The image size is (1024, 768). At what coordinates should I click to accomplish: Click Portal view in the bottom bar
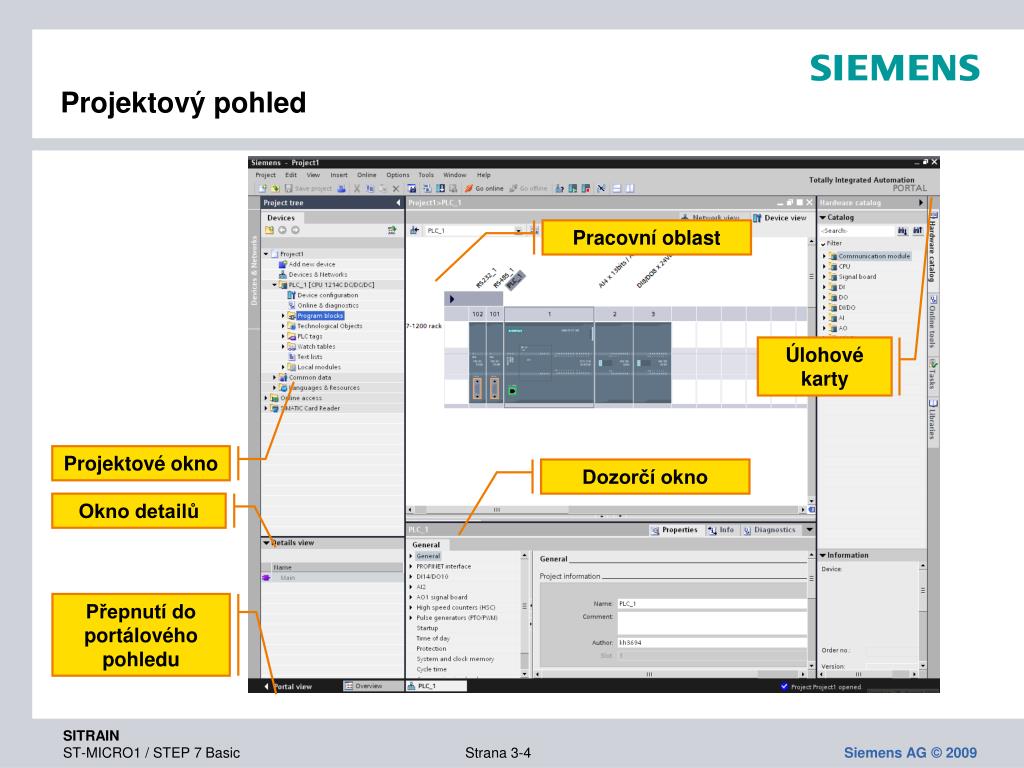click(288, 686)
